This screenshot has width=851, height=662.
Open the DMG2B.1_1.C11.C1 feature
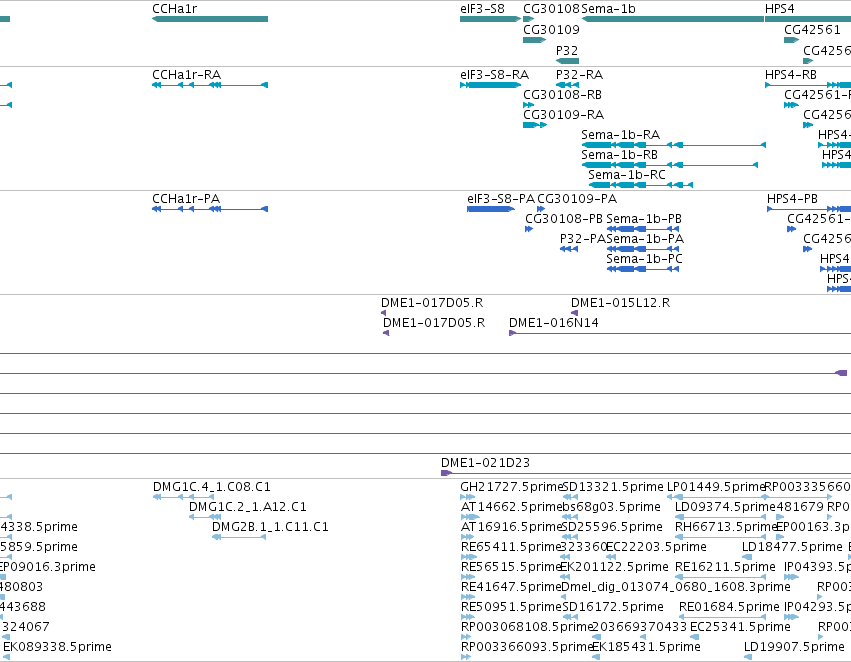pos(239,537)
